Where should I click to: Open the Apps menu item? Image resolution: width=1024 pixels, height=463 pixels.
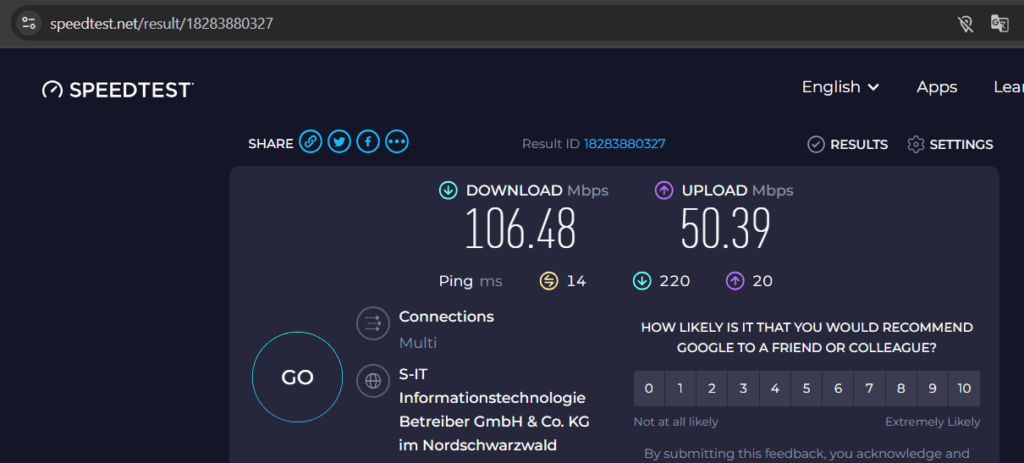(x=937, y=87)
